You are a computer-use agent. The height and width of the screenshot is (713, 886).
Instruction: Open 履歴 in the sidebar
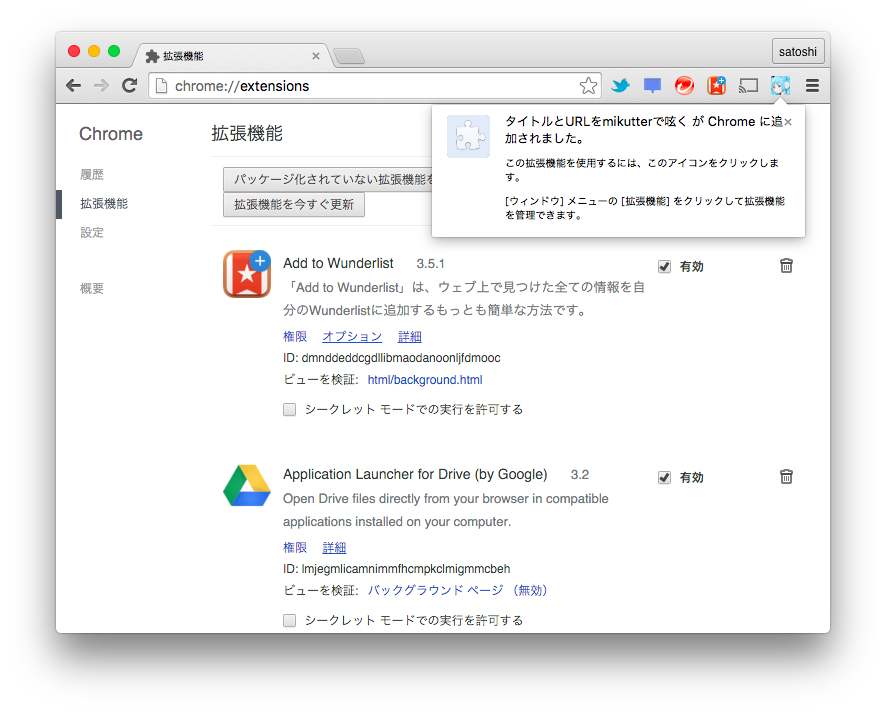click(92, 175)
